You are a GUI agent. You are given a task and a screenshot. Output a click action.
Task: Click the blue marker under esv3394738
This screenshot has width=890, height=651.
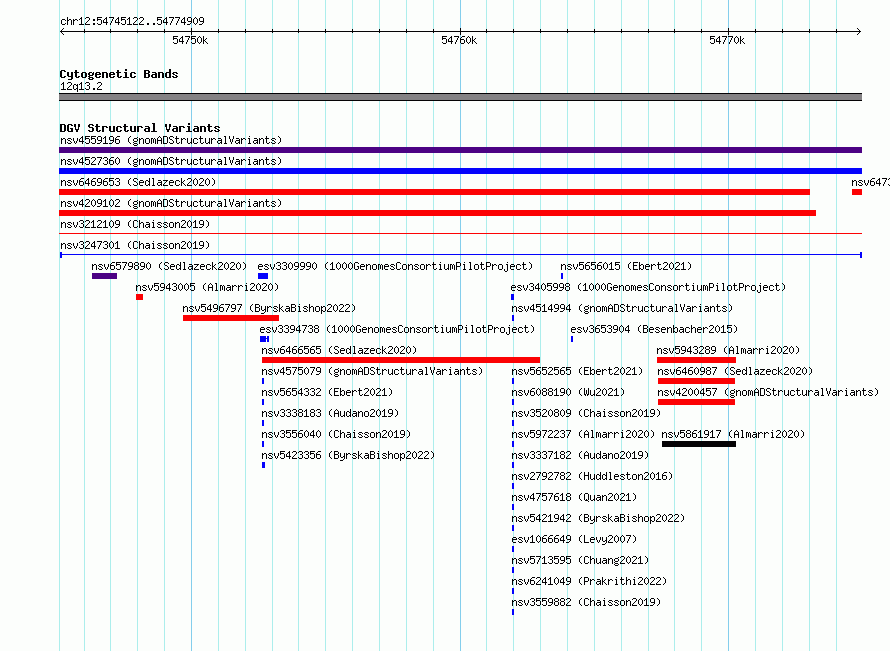click(x=265, y=339)
